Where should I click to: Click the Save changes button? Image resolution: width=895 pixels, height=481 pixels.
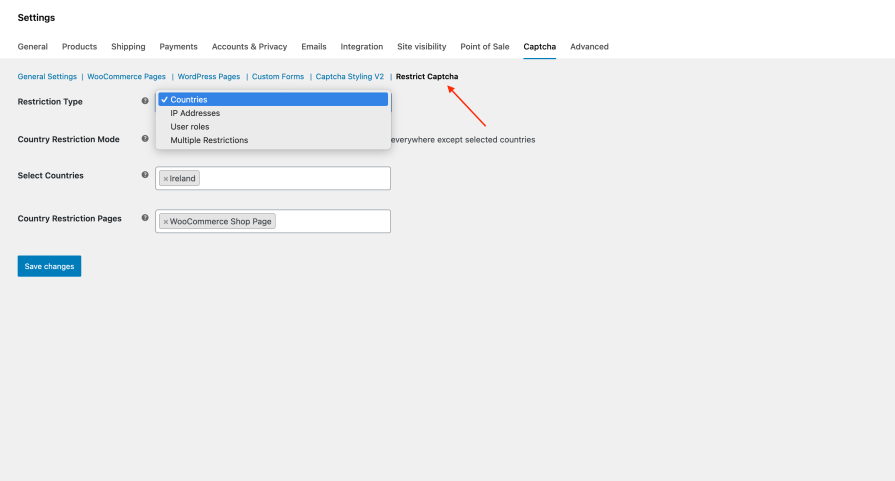pos(49,266)
